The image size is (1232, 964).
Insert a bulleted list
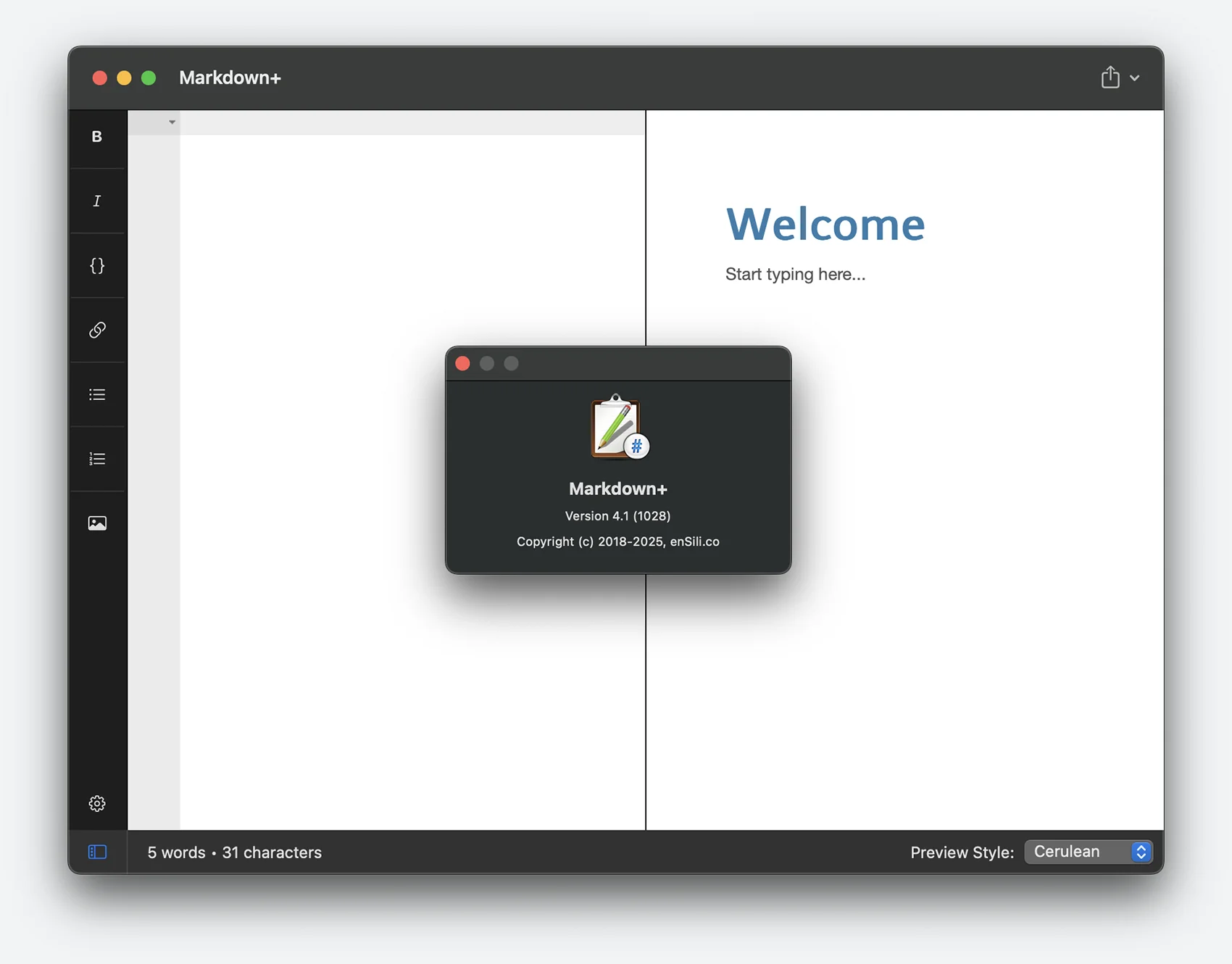coord(97,395)
